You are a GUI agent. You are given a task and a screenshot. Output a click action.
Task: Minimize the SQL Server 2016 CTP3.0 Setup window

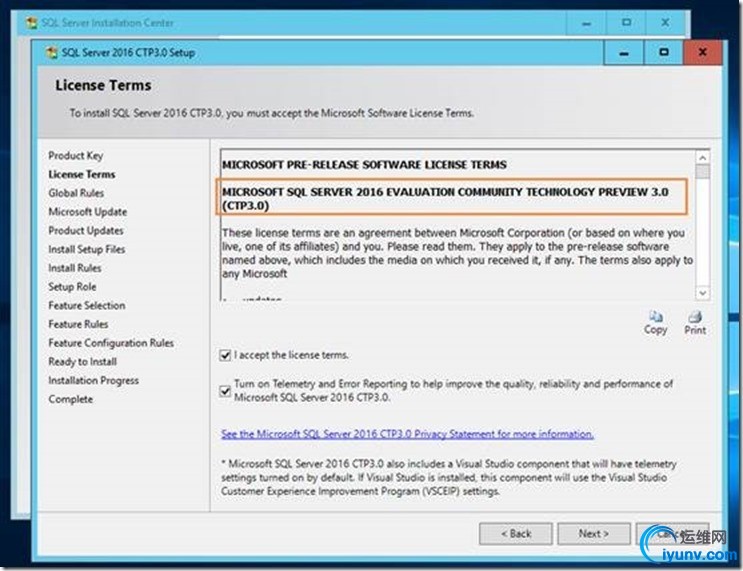tap(624, 53)
